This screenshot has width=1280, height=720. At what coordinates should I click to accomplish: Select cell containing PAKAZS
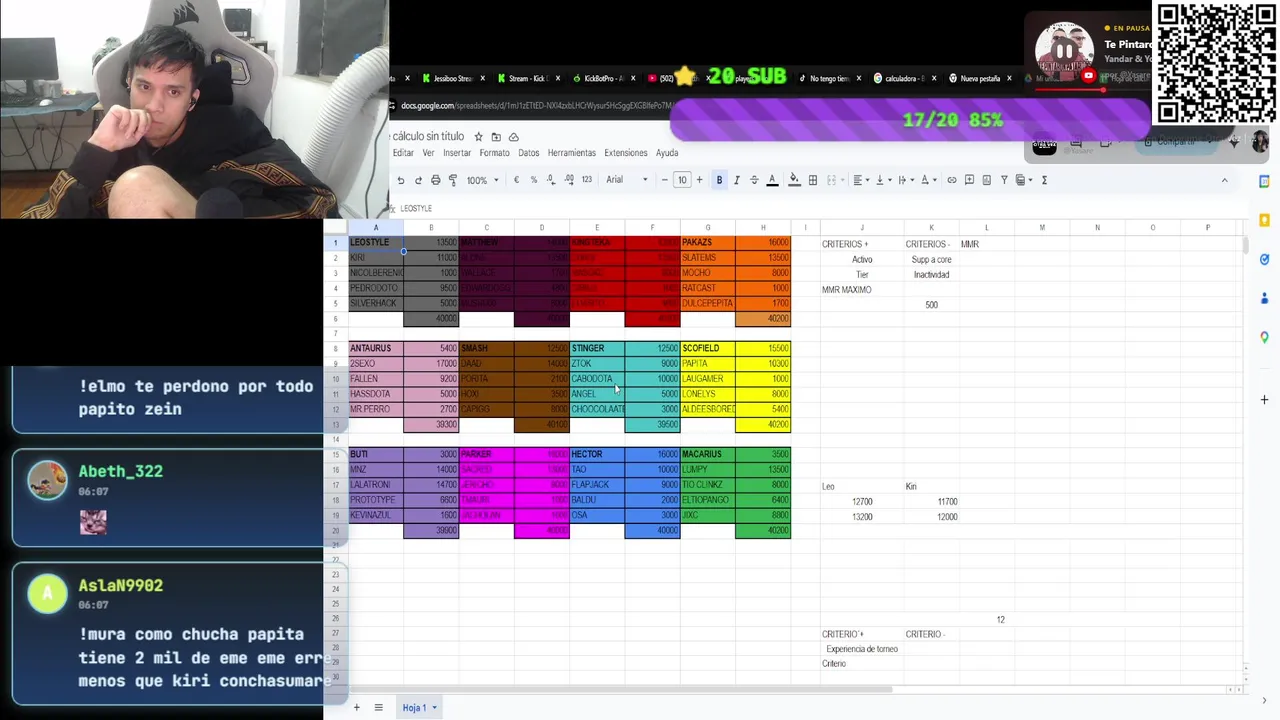tap(707, 242)
